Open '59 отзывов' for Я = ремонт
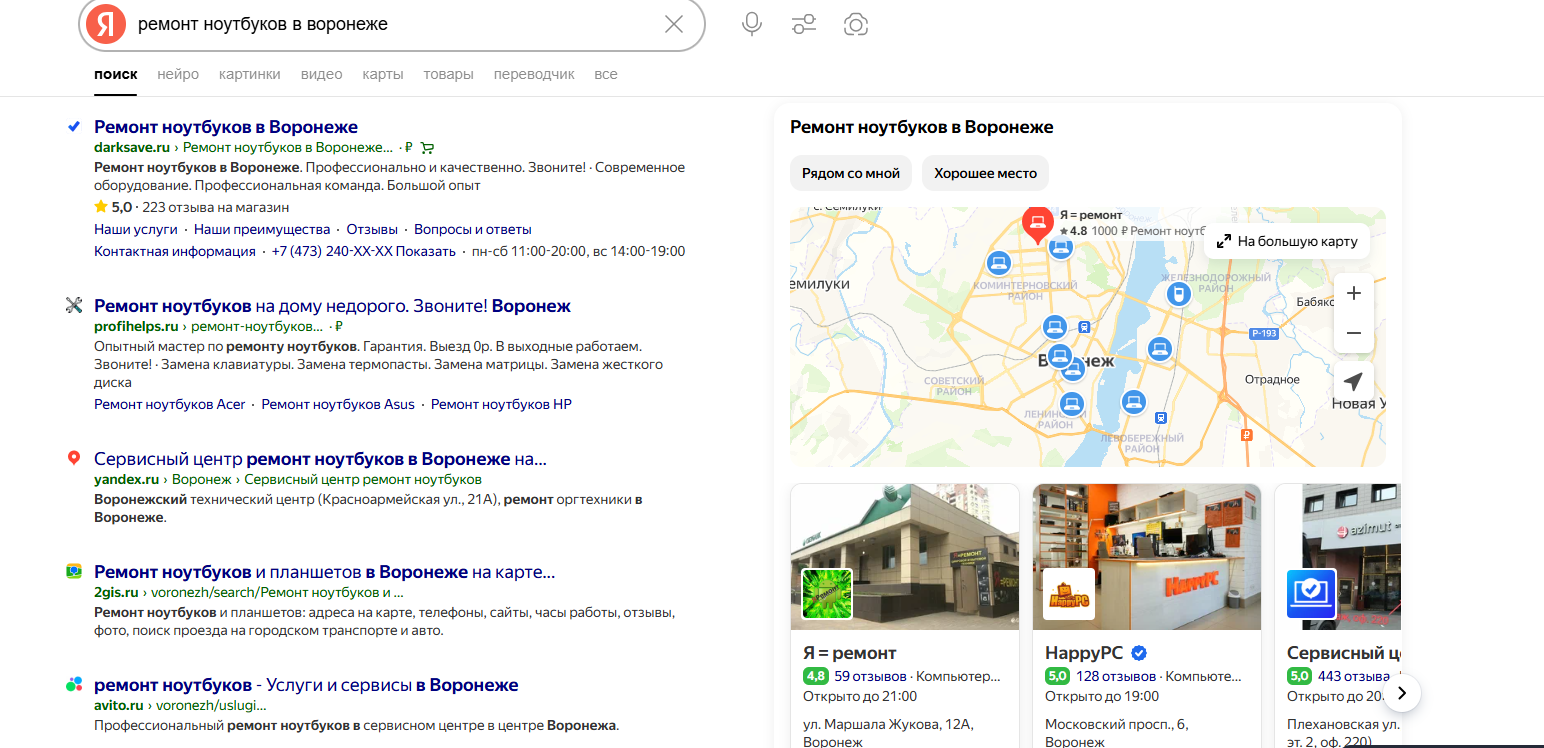The image size is (1544, 748). click(870, 676)
